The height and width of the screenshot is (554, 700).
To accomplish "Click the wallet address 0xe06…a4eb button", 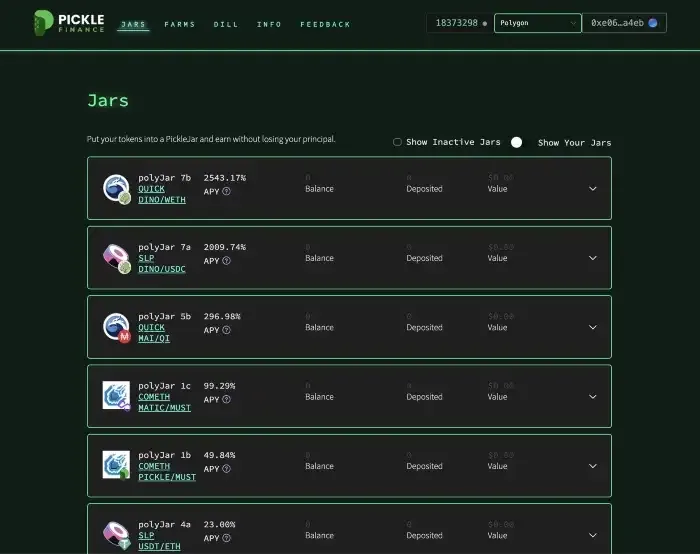I will click(x=624, y=23).
